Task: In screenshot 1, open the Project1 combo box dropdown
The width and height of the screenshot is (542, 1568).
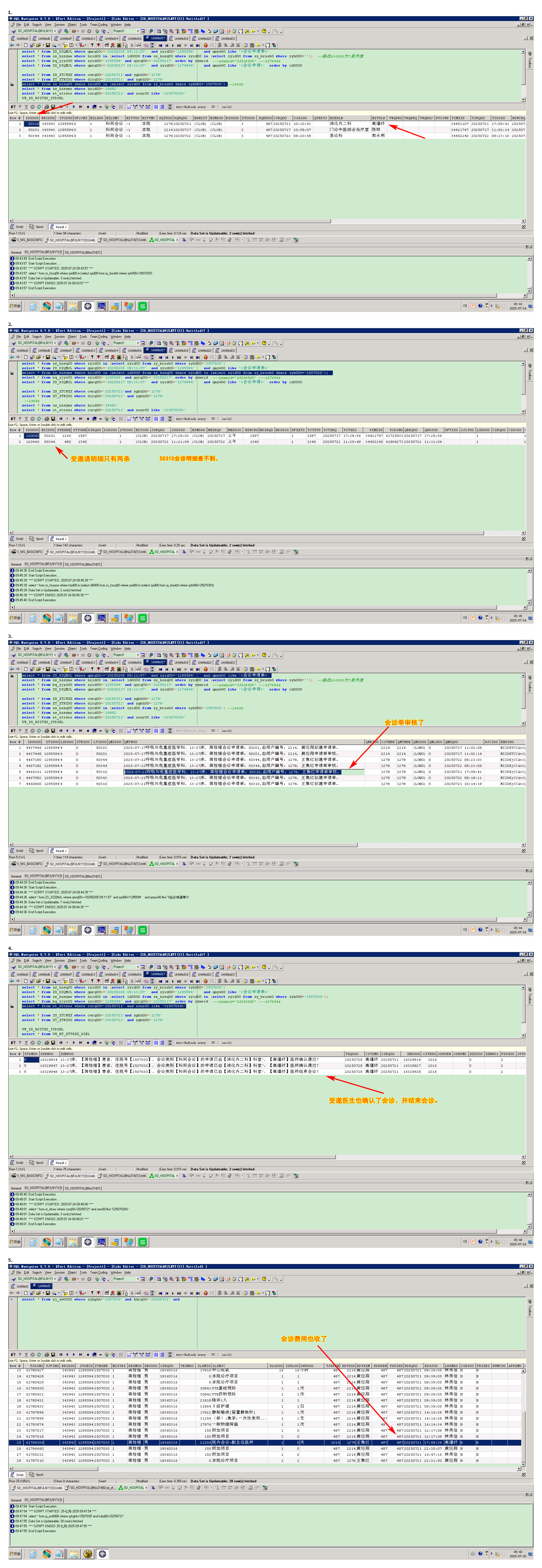Action: point(137,30)
